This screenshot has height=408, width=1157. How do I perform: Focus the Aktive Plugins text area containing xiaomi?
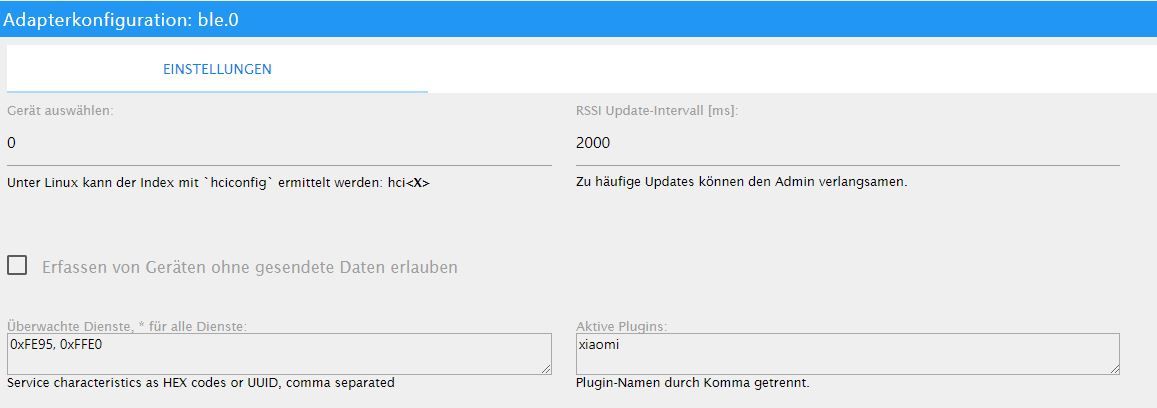pyautogui.click(x=848, y=353)
